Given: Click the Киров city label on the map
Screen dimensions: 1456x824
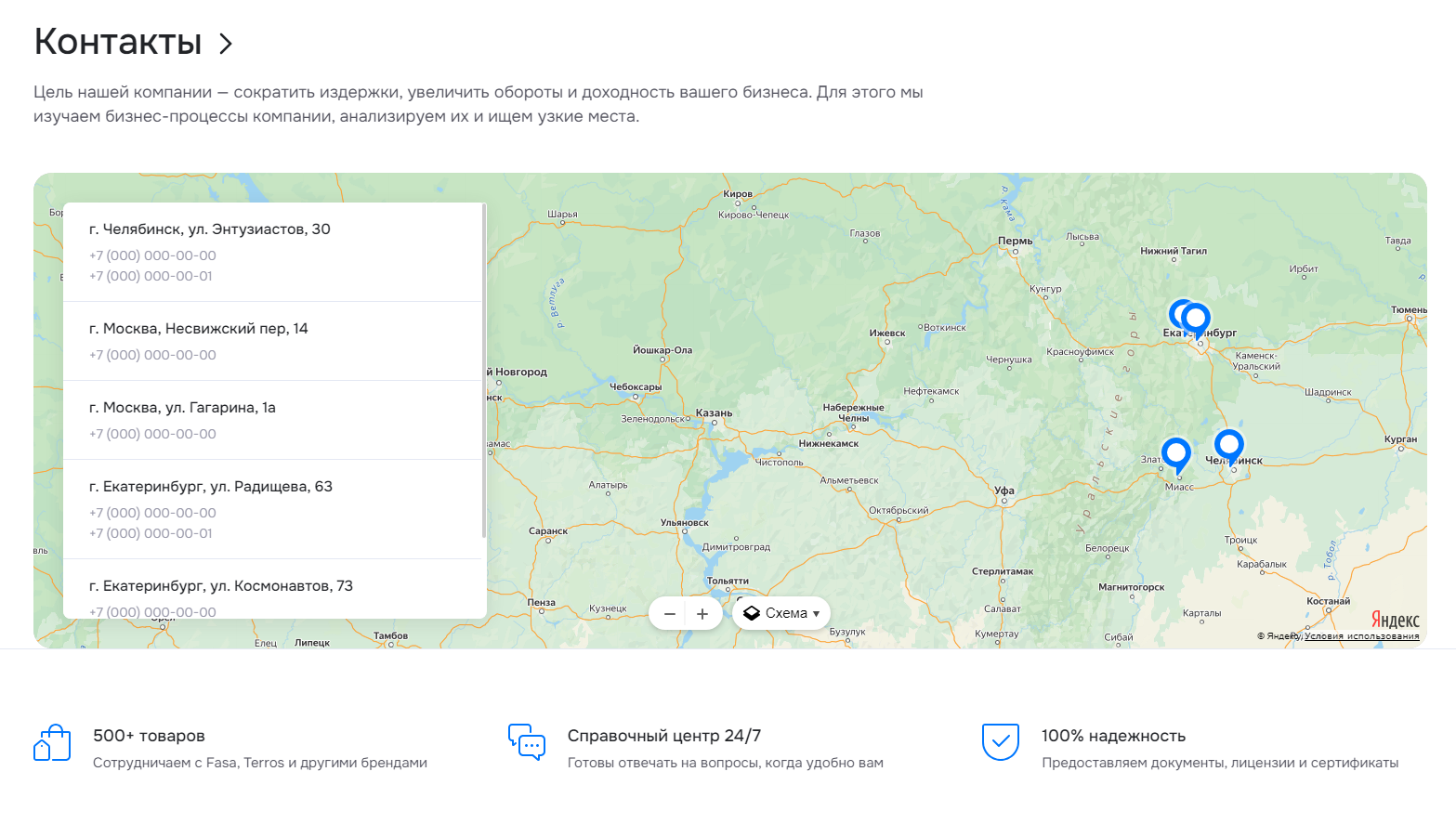Looking at the screenshot, I should (738, 194).
